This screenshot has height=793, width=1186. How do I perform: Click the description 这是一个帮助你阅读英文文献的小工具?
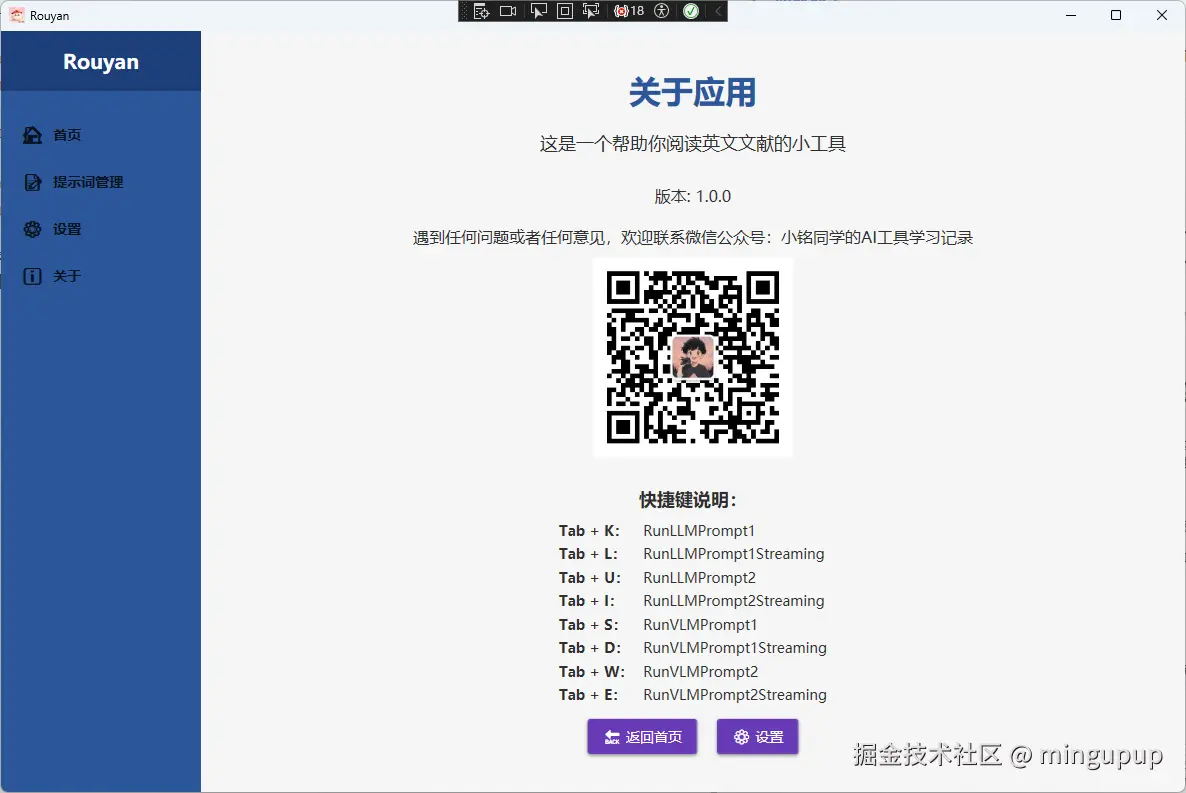692,144
